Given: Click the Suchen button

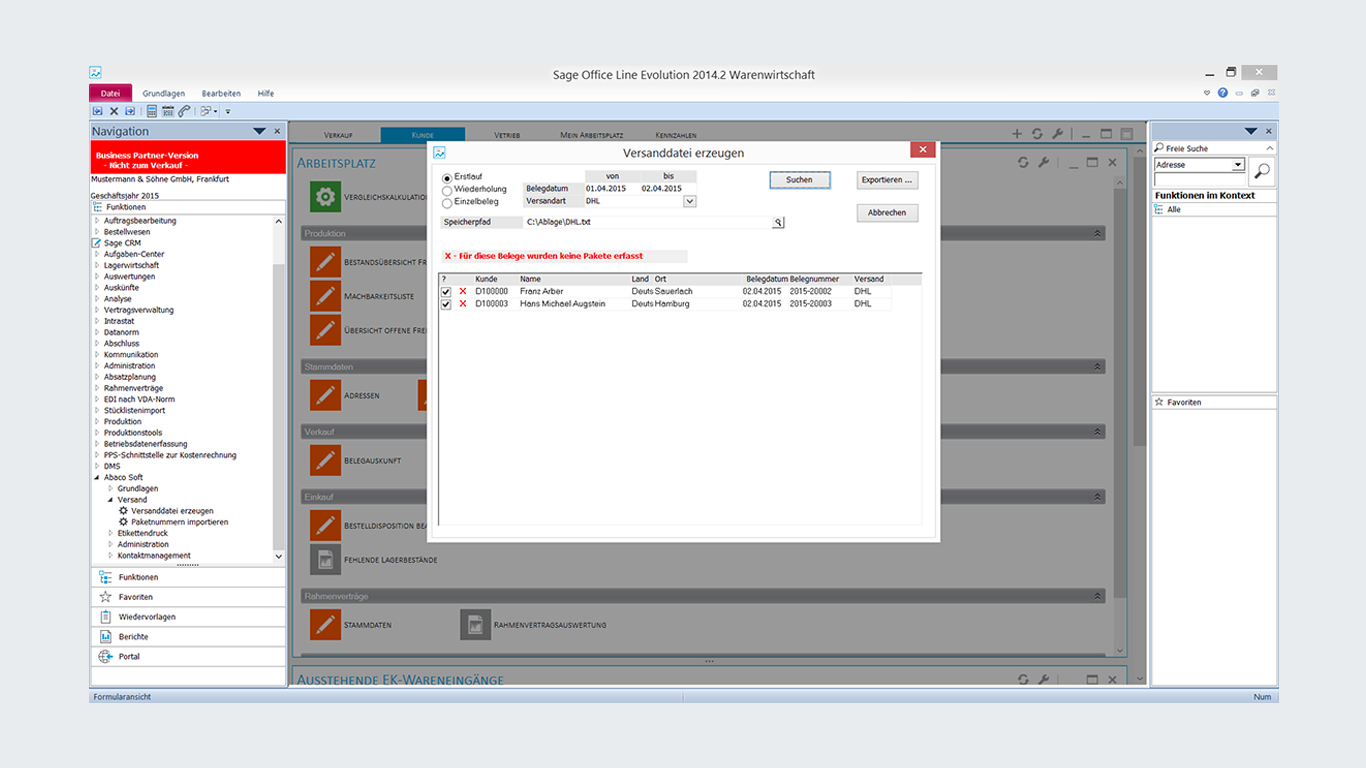Looking at the screenshot, I should pos(799,180).
